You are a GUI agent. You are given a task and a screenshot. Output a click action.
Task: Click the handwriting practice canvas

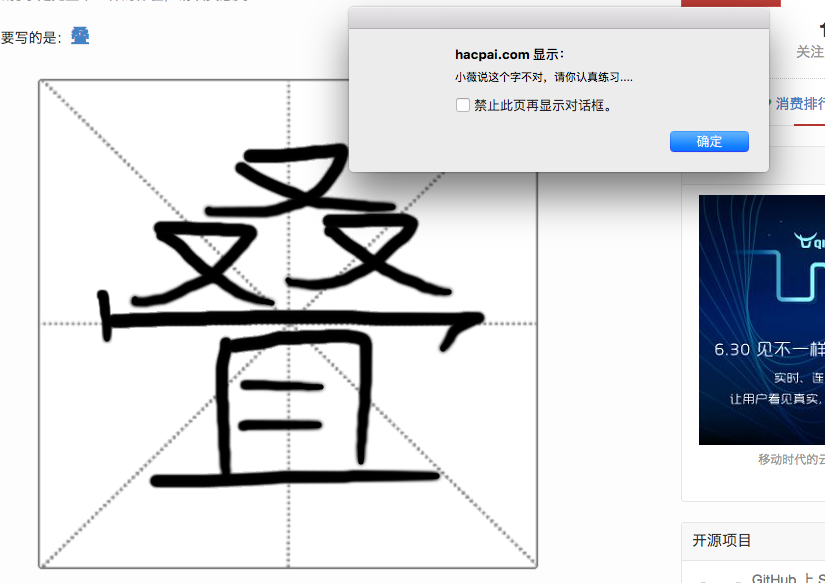[x=288, y=324]
